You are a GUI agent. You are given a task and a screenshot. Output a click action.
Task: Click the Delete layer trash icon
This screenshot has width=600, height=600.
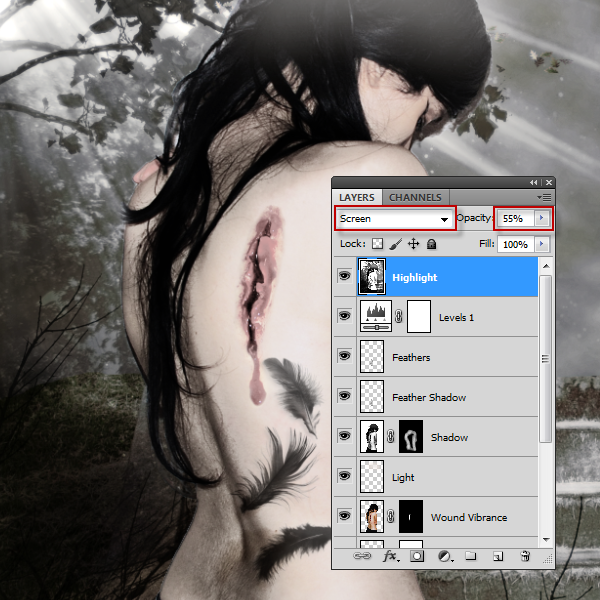(525, 556)
